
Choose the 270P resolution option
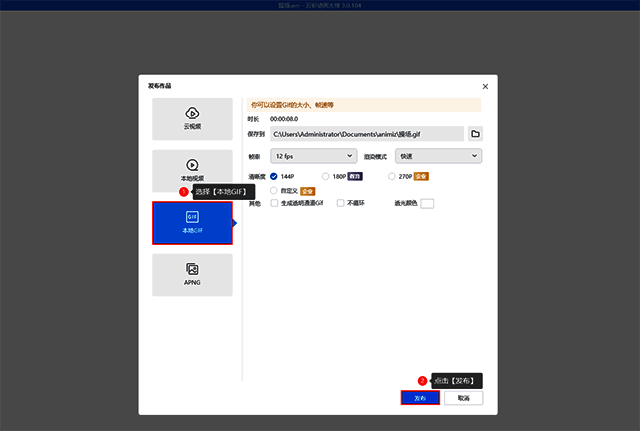coord(392,176)
